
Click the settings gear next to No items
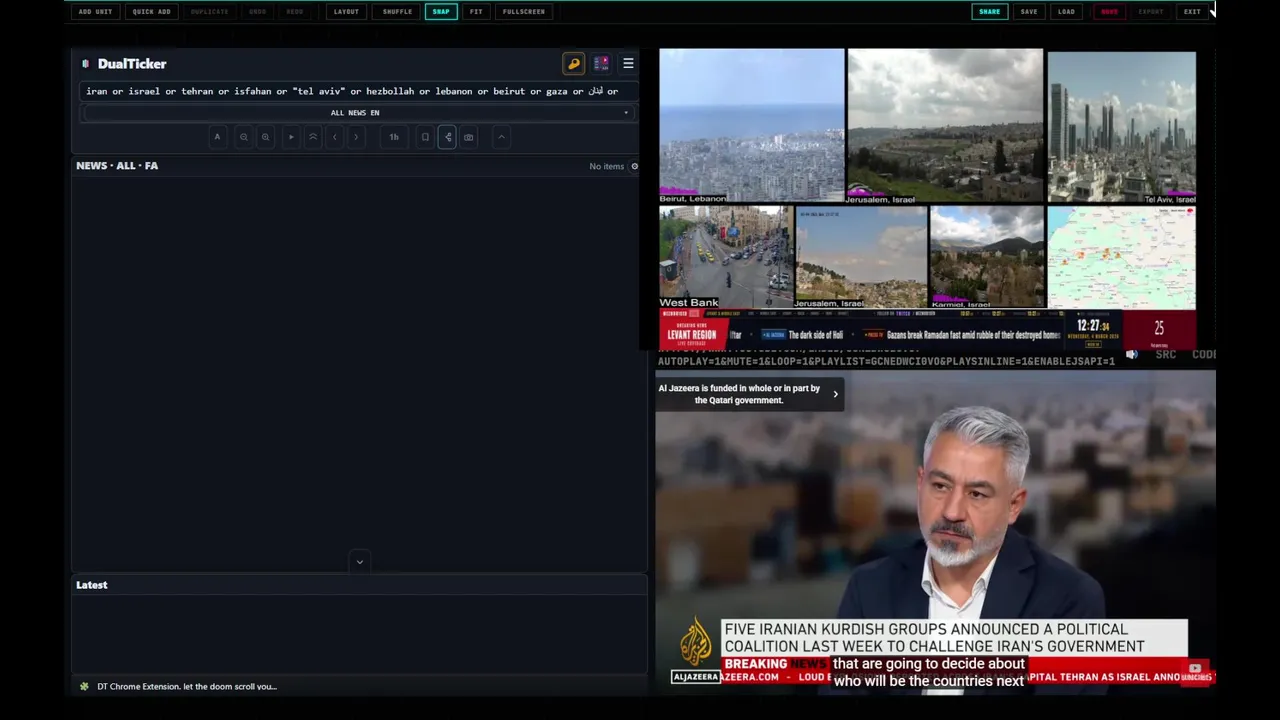[x=634, y=166]
